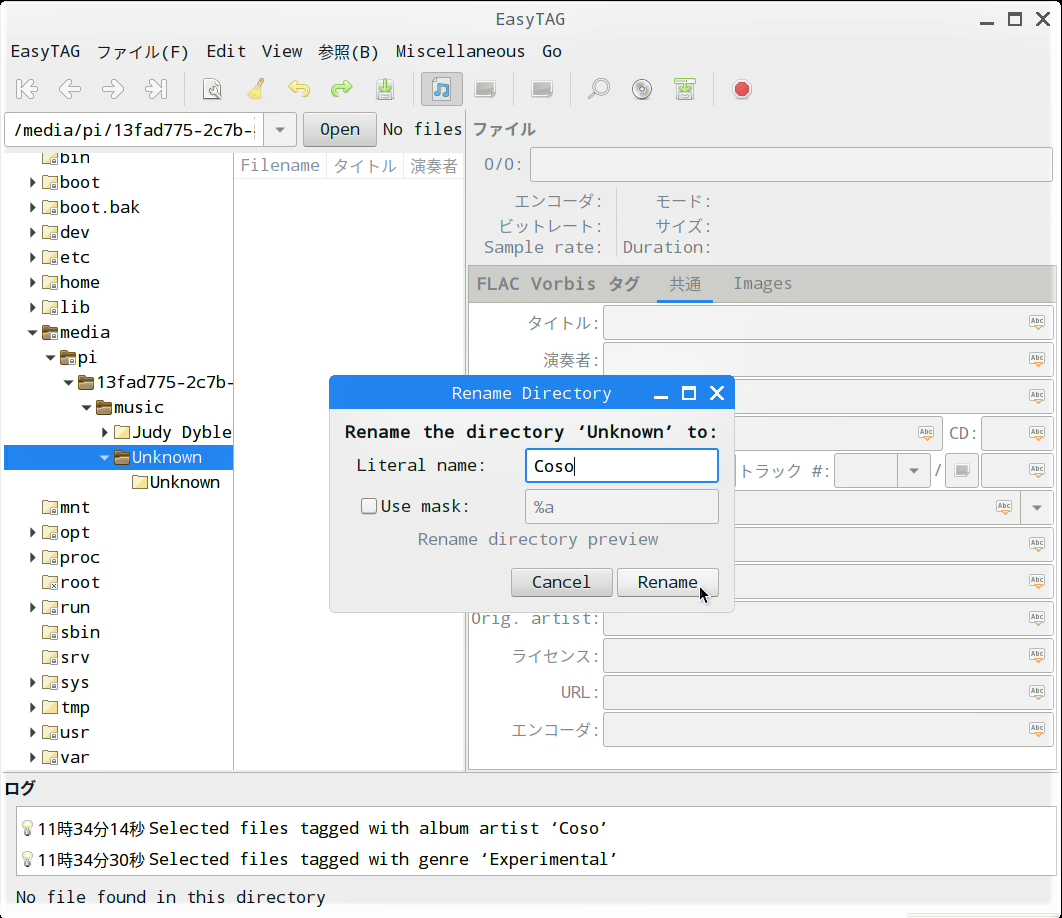The width and height of the screenshot is (1062, 918).
Task: Click the save files toolbar icon
Action: click(385, 89)
